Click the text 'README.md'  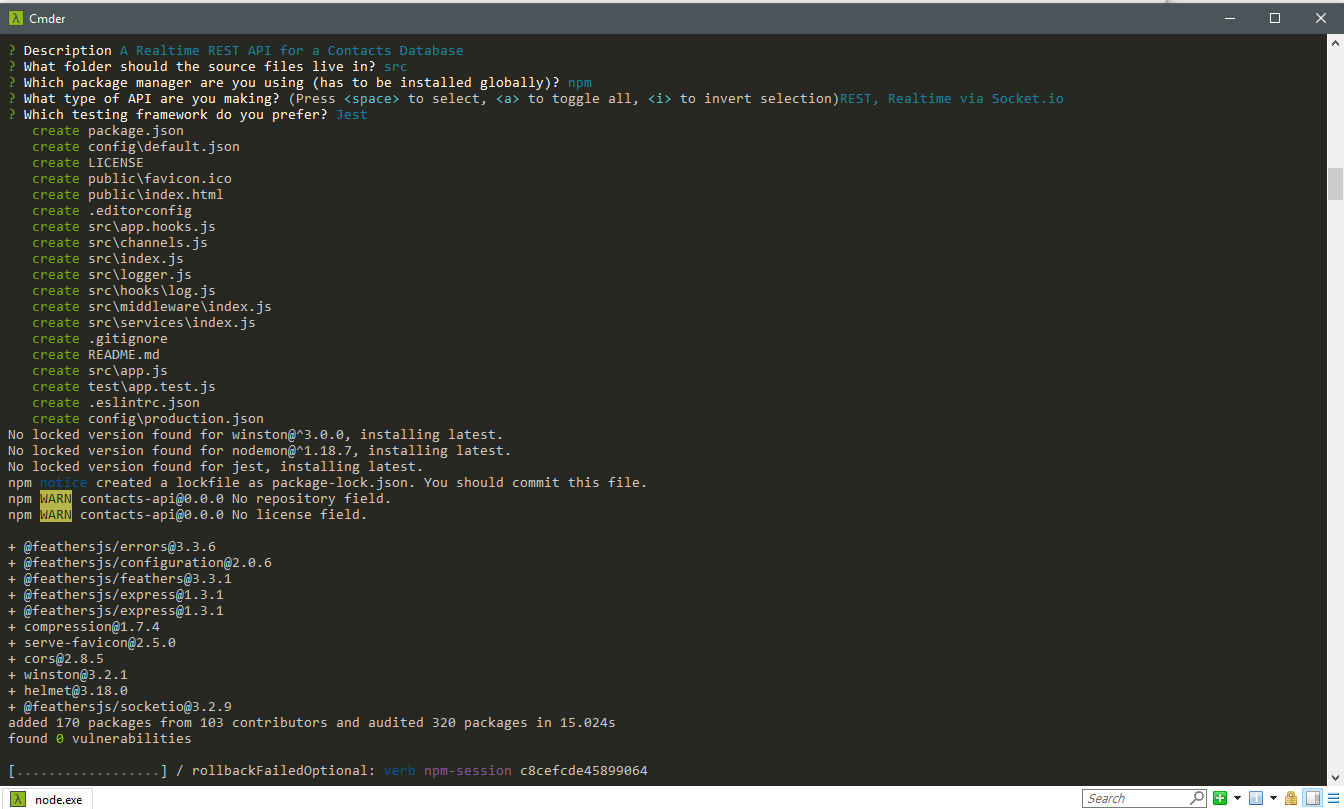(124, 355)
